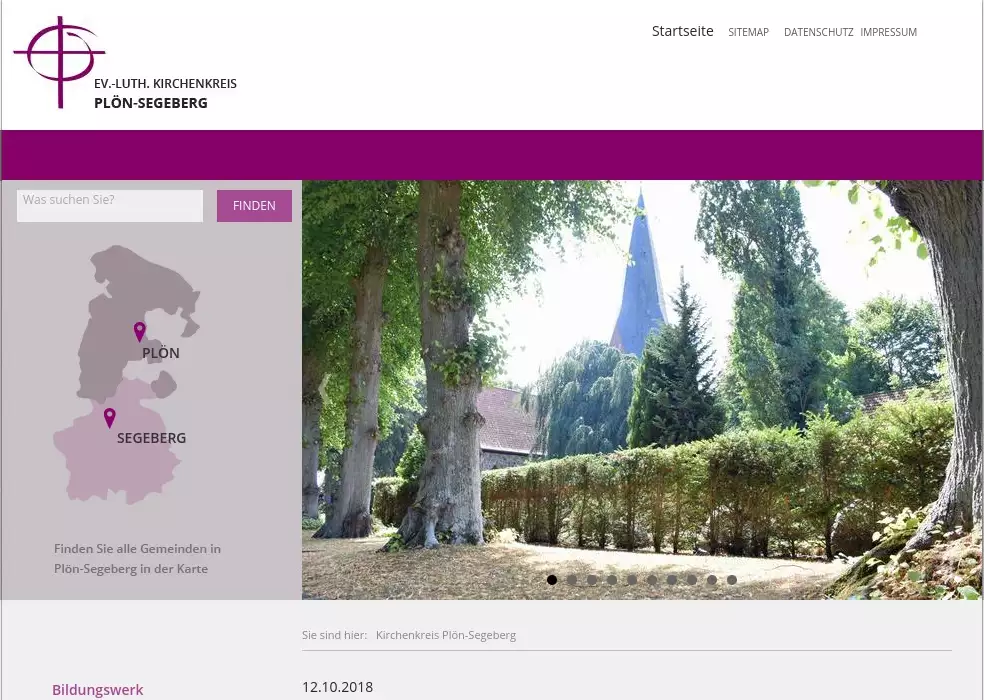Click the church cross logo
984x700 pixels.
pos(60,62)
